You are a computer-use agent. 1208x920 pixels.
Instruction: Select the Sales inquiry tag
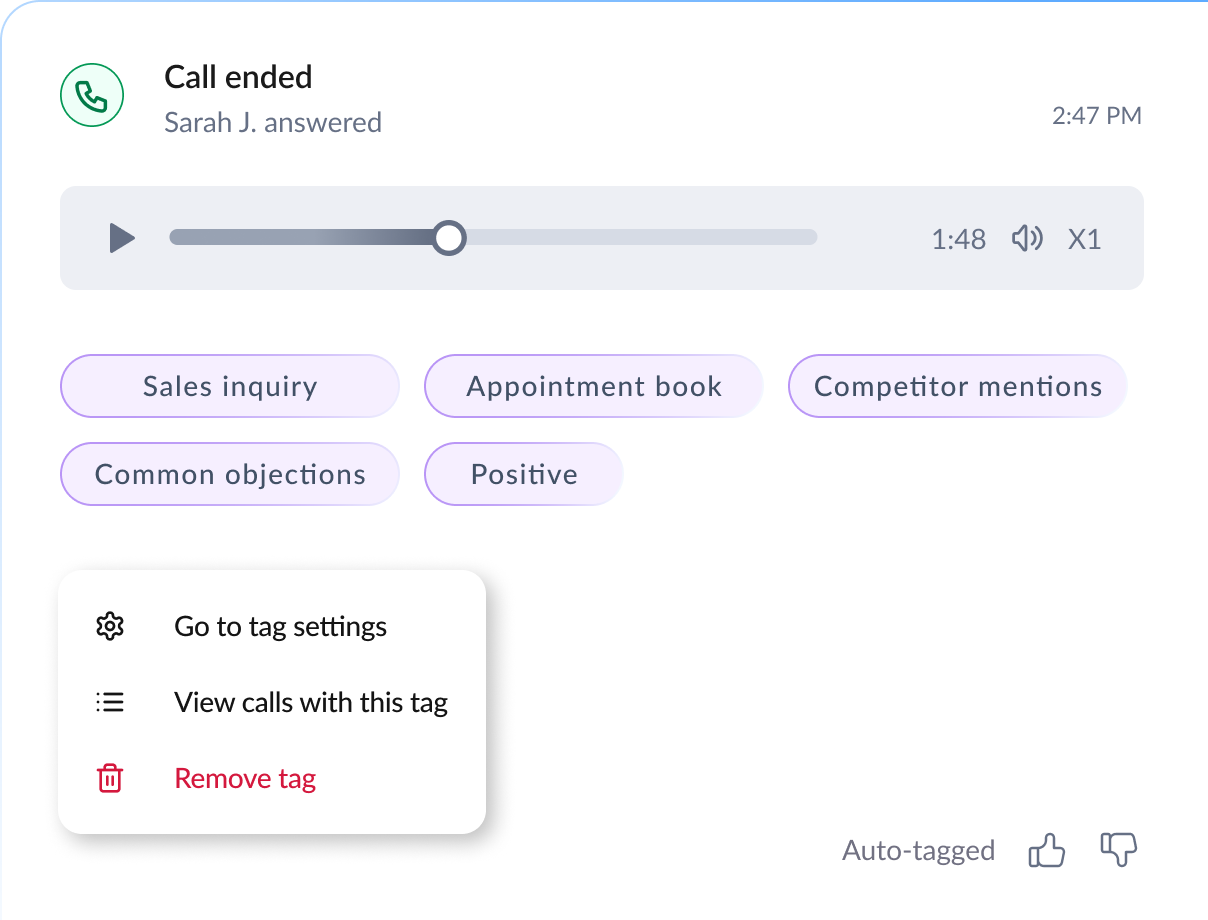point(230,386)
